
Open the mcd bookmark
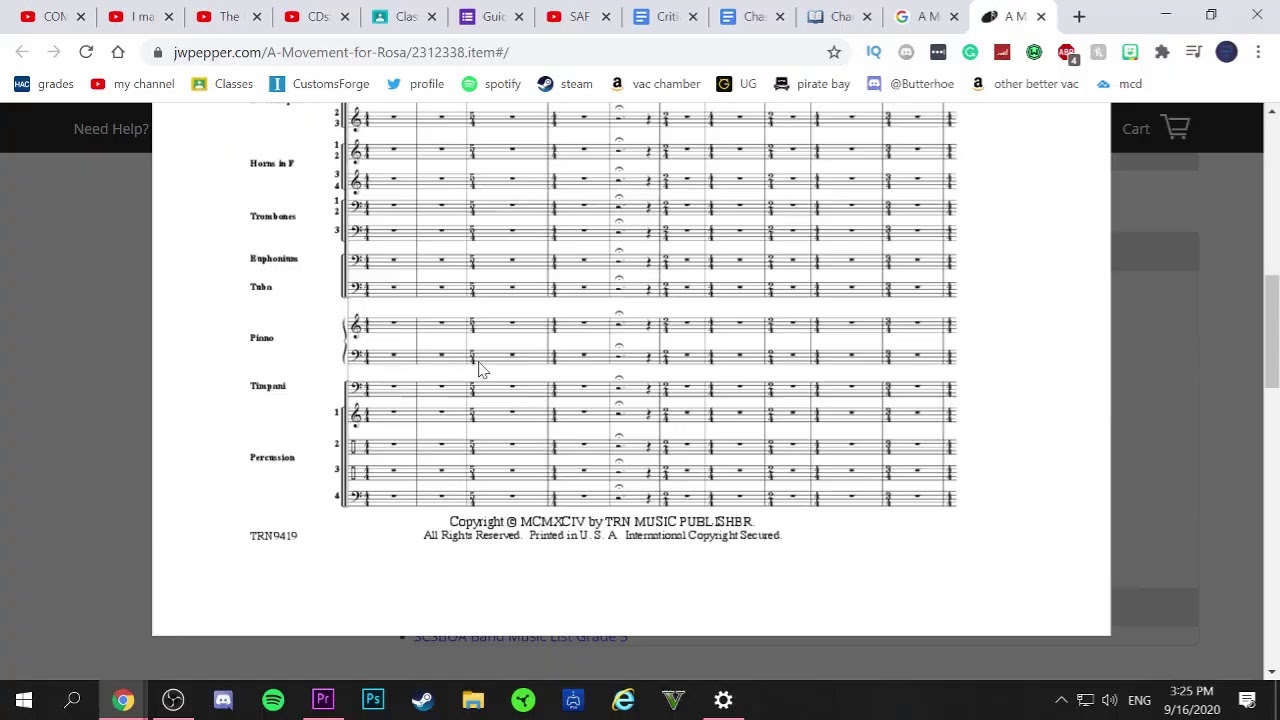click(x=1118, y=84)
